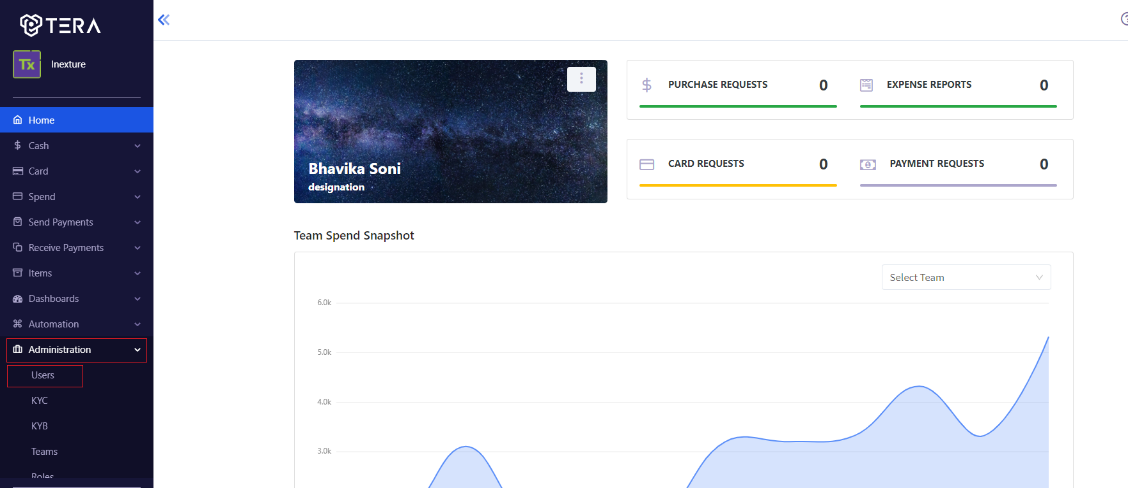This screenshot has width=1128, height=488.
Task: Click the Spend sidebar icon
Action: click(x=18, y=196)
